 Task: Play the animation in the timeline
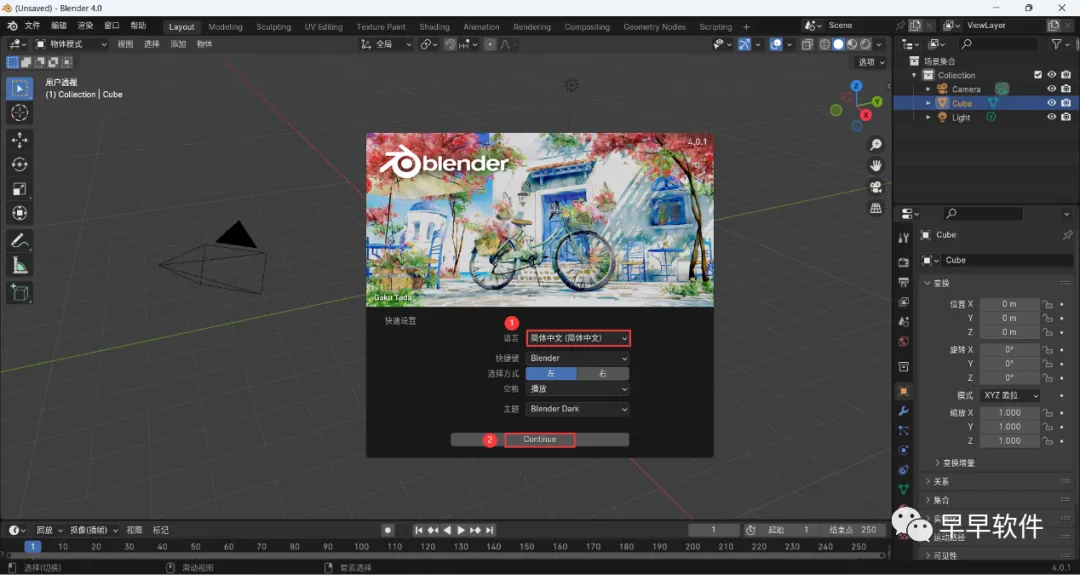click(461, 530)
